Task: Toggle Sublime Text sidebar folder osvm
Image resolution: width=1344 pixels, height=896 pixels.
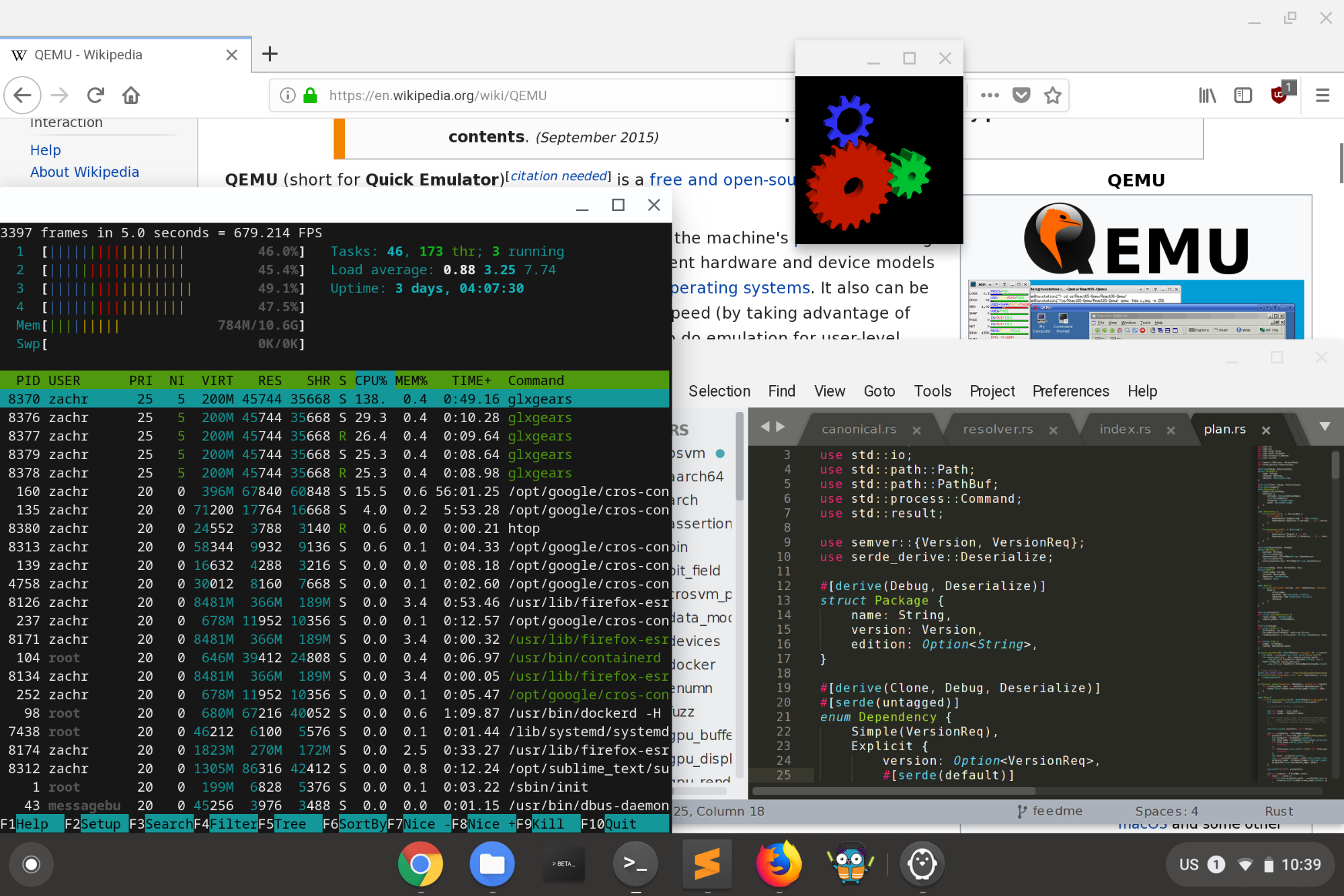Action: 688,454
